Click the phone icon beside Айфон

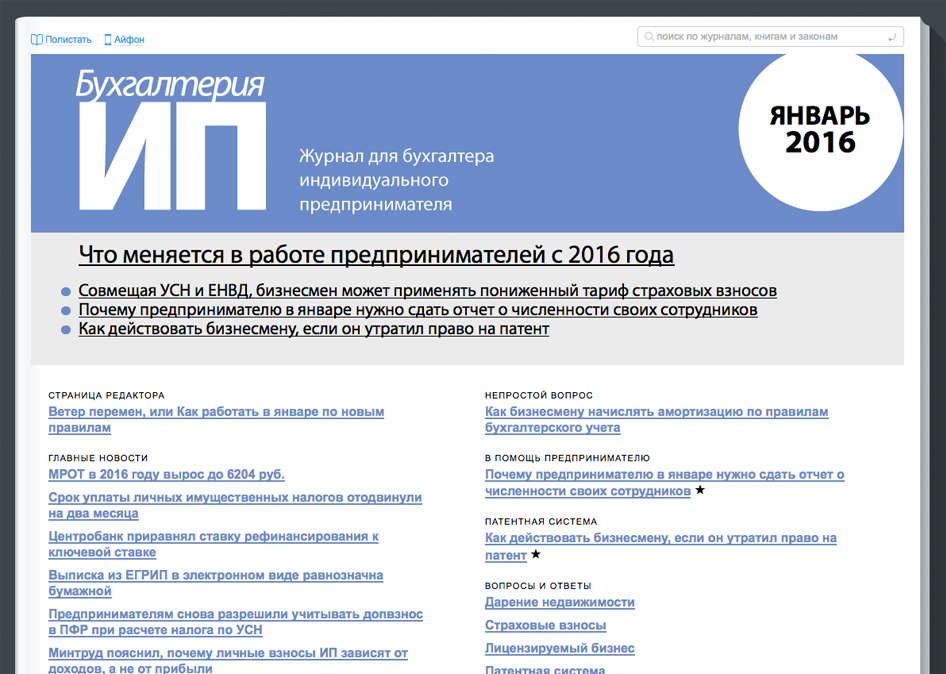click(108, 40)
